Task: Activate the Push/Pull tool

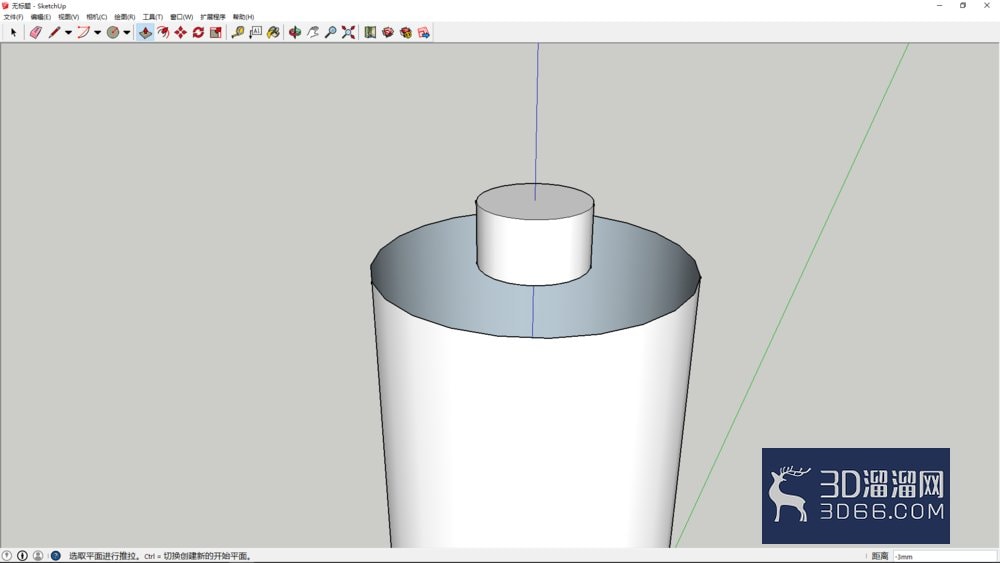Action: click(145, 33)
